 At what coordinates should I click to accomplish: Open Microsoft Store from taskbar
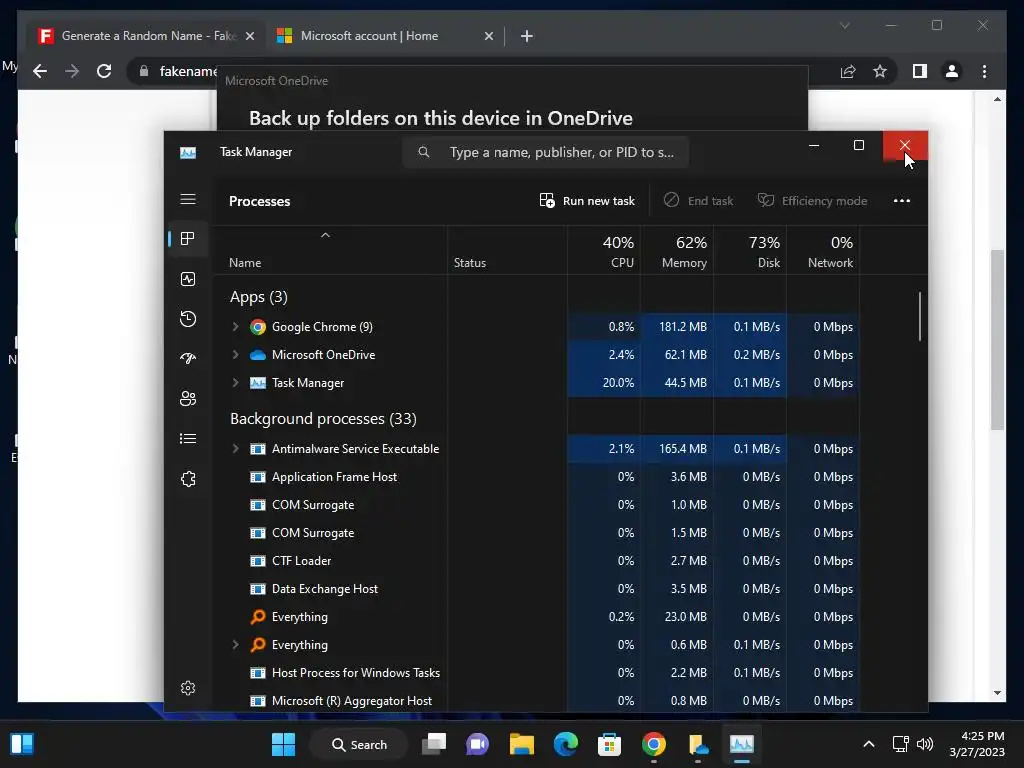(609, 744)
